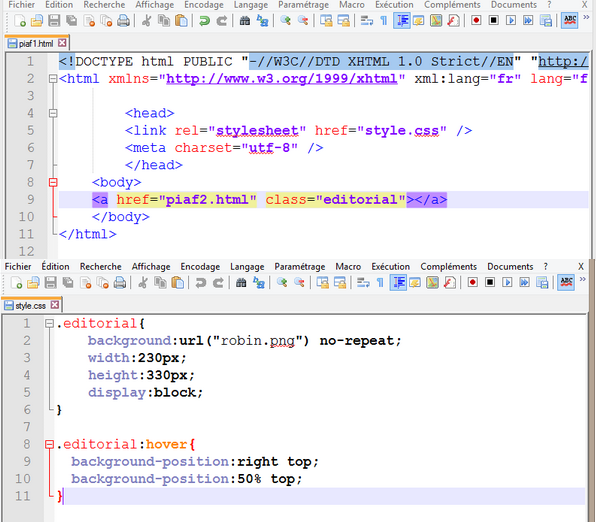Open Paramétrage menu in style.css window

click(300, 267)
